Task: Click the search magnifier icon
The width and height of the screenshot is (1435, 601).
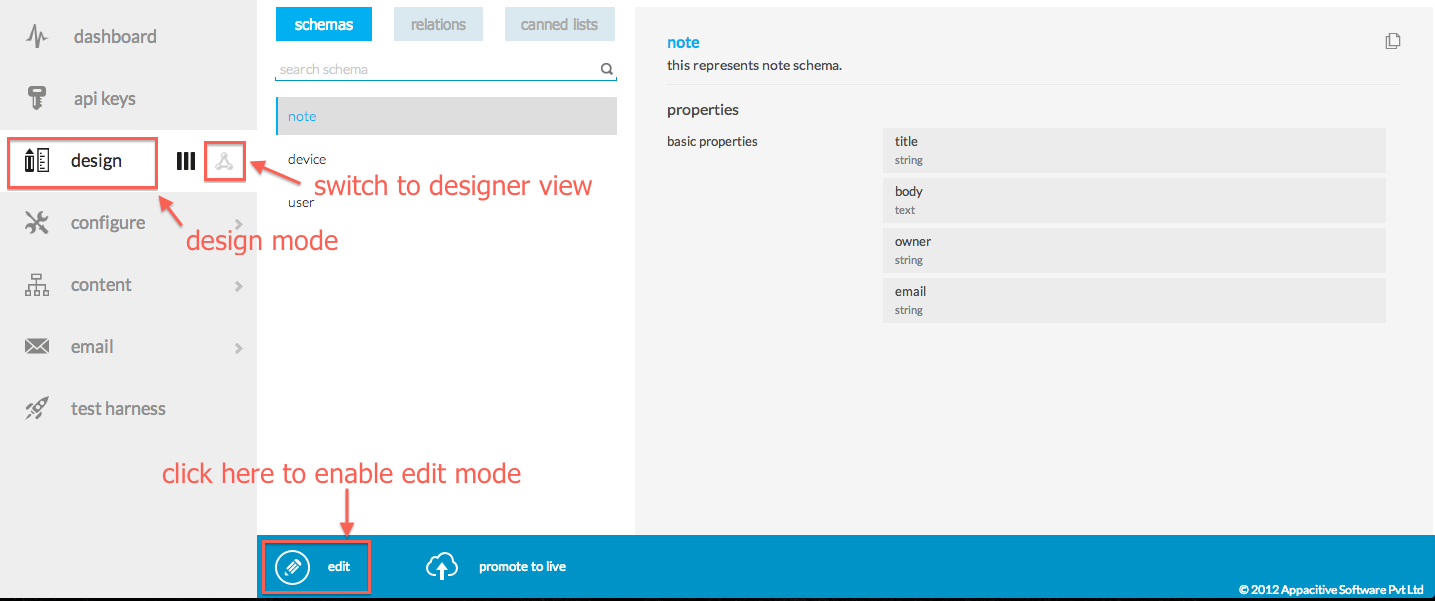Action: [x=606, y=70]
